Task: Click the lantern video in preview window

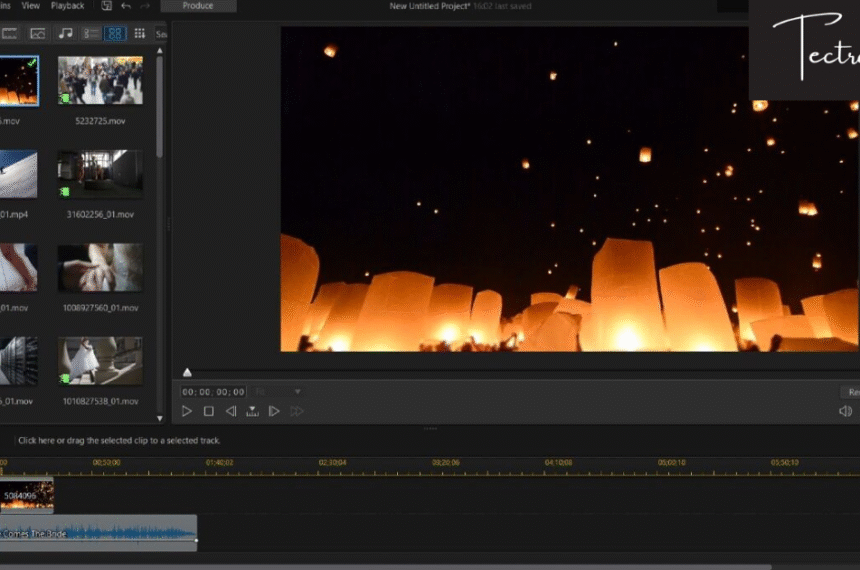Action: (569, 189)
